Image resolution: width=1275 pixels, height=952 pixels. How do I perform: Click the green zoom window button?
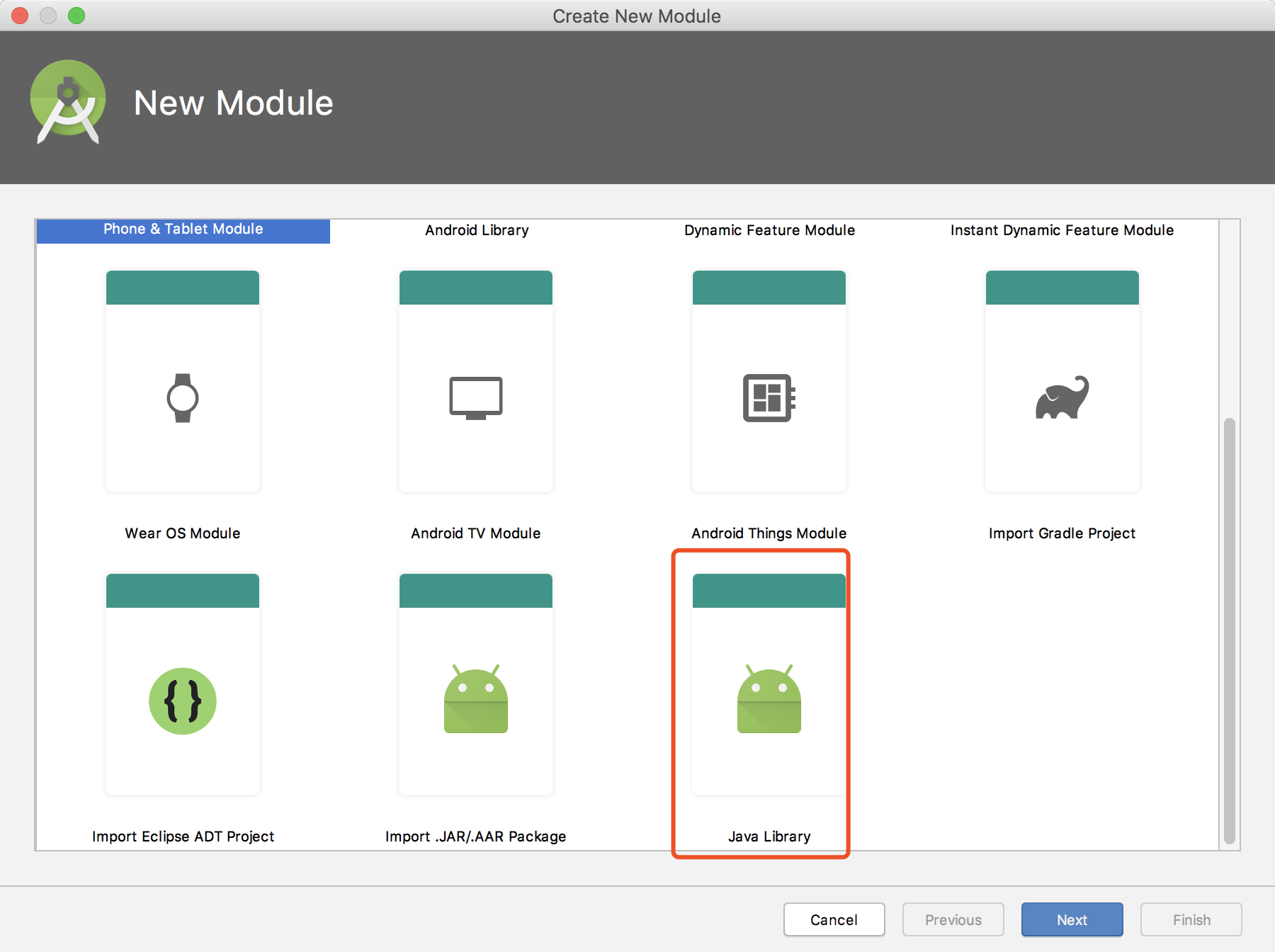[76, 16]
